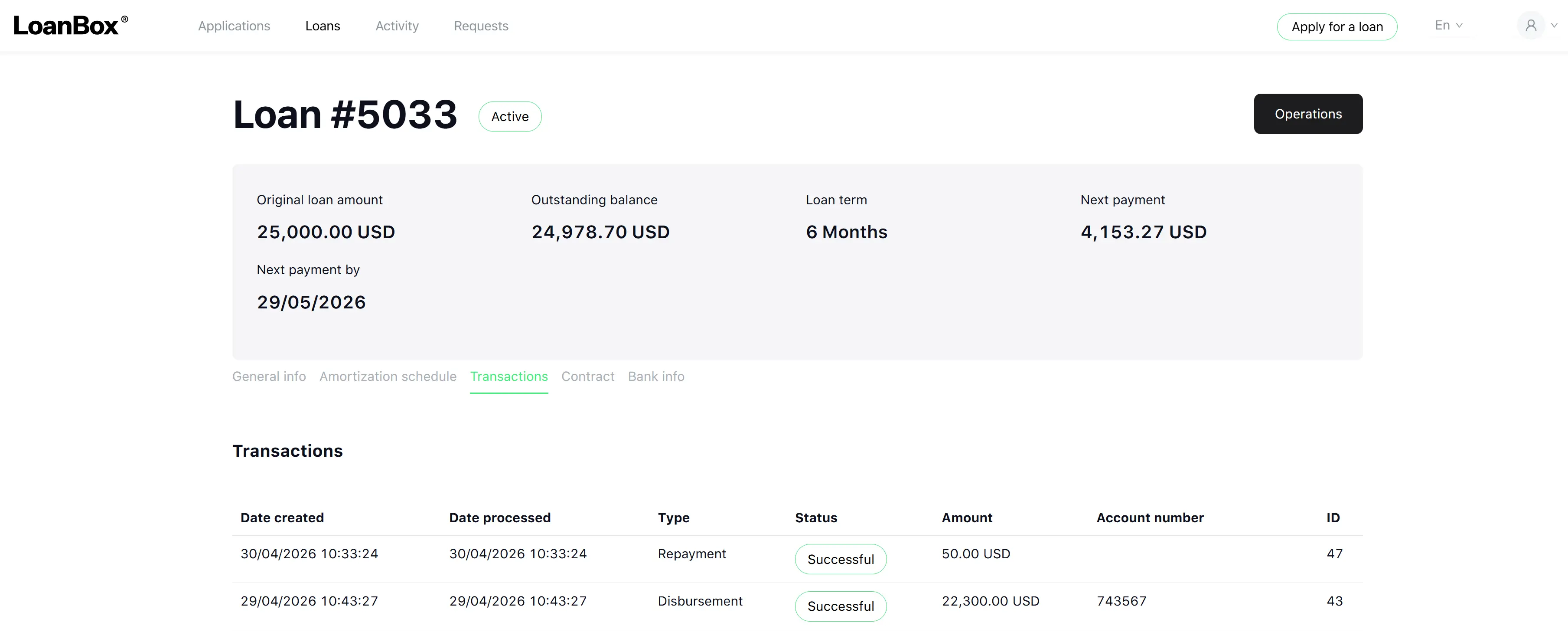
Task: Switch to the Bank info tab
Action: point(656,377)
